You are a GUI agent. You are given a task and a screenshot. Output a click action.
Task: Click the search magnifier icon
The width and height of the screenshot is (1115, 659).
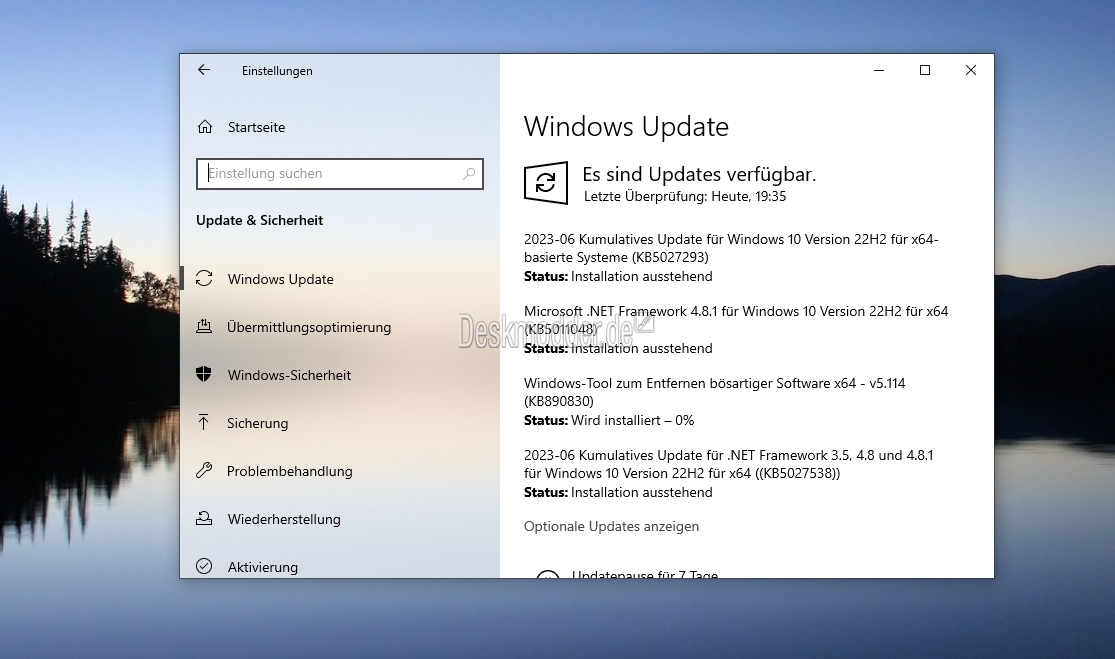469,173
